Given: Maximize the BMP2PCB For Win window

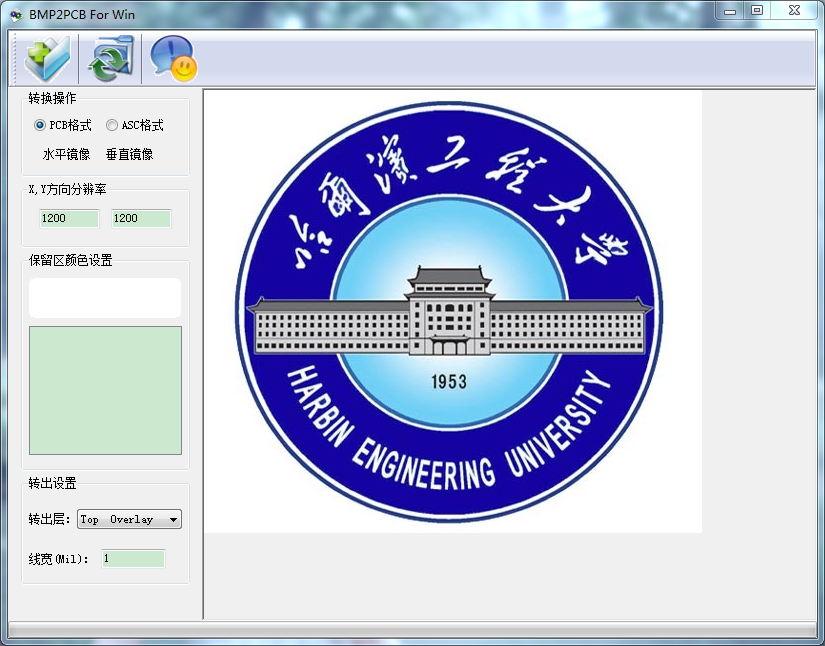Looking at the screenshot, I should click(x=757, y=11).
